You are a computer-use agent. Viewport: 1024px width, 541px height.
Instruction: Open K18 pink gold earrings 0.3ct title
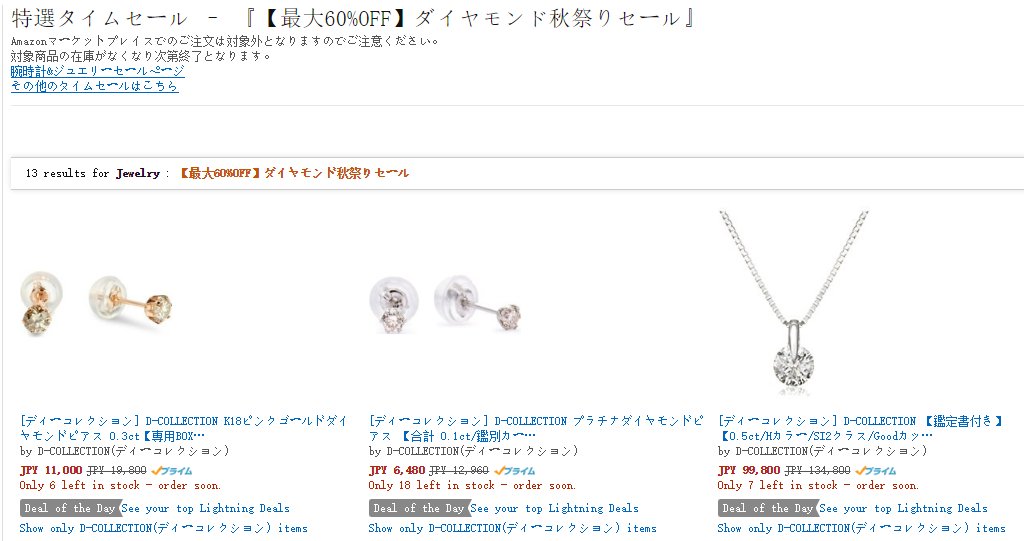click(184, 428)
